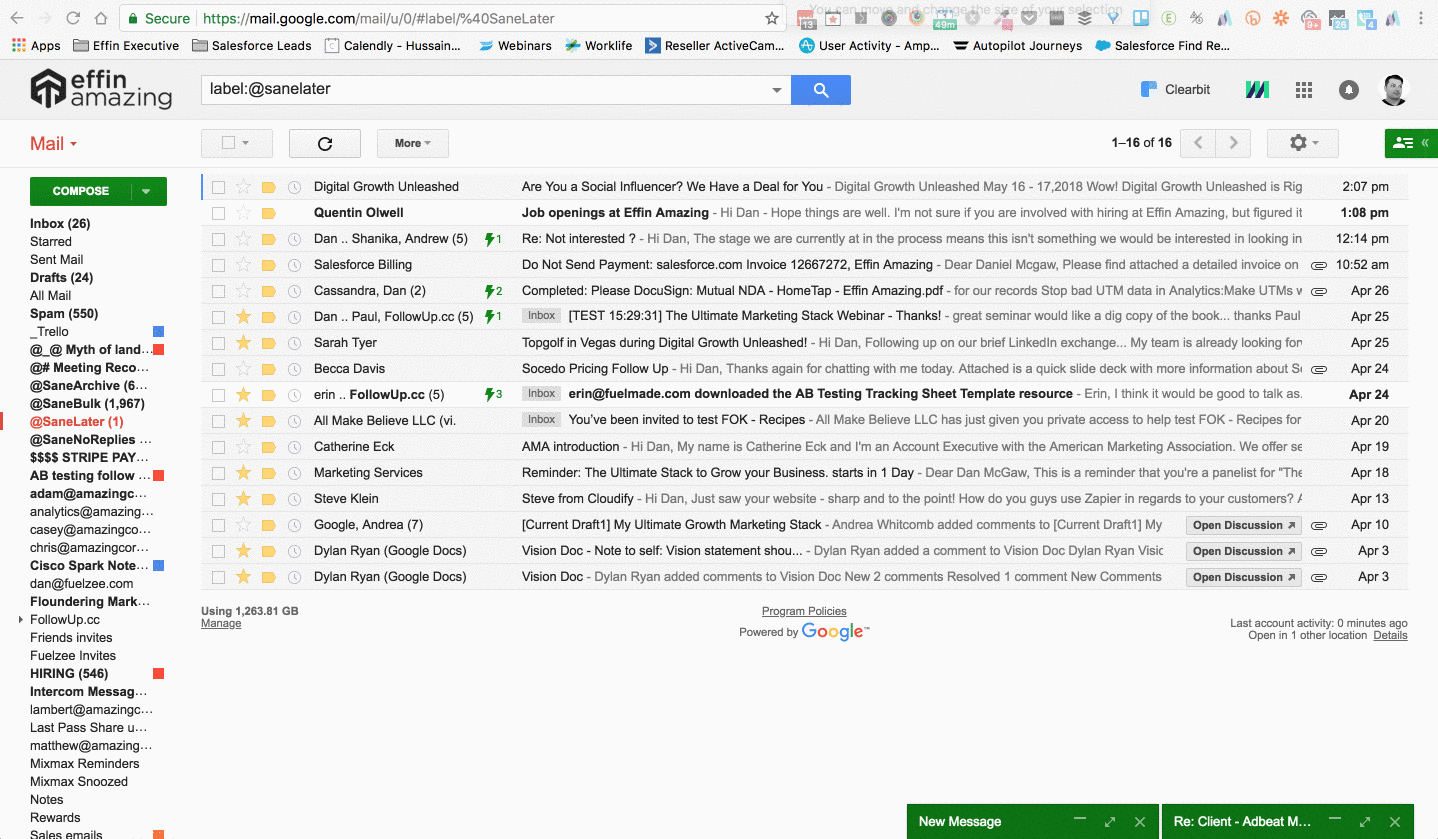Click the label:@sanelater search field

click(x=485, y=89)
